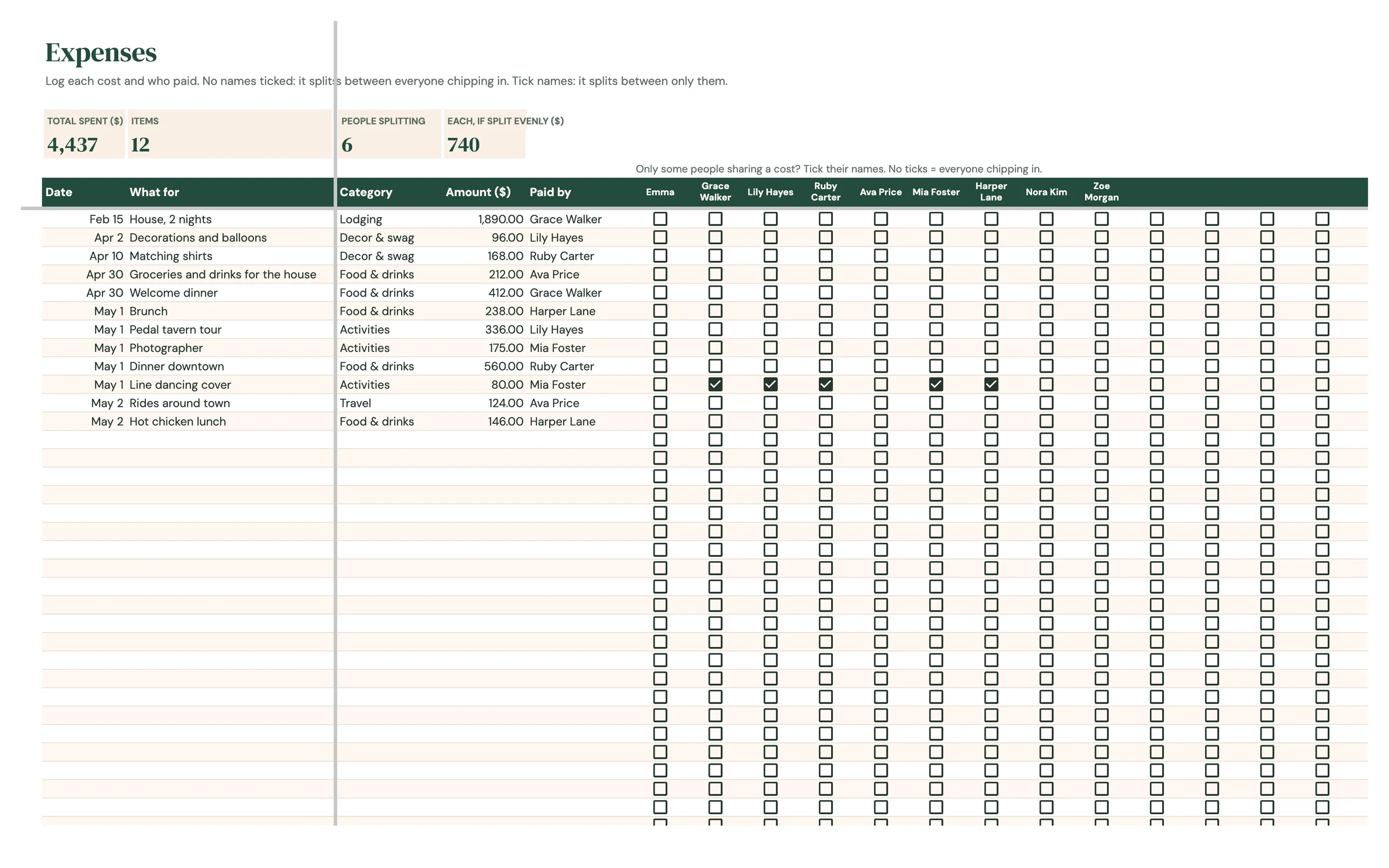
Task: Tick Zoe Morgan for Photographer row
Action: click(x=1101, y=348)
